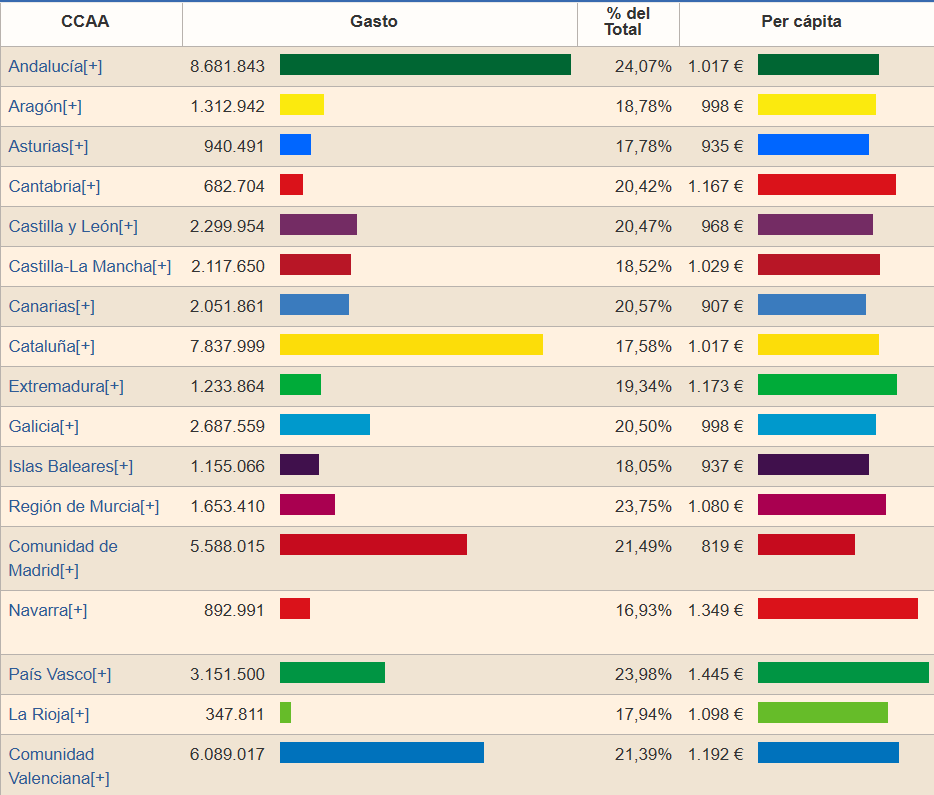Select País Vasco Gasto value 3.151.500

pyautogui.click(x=227, y=675)
